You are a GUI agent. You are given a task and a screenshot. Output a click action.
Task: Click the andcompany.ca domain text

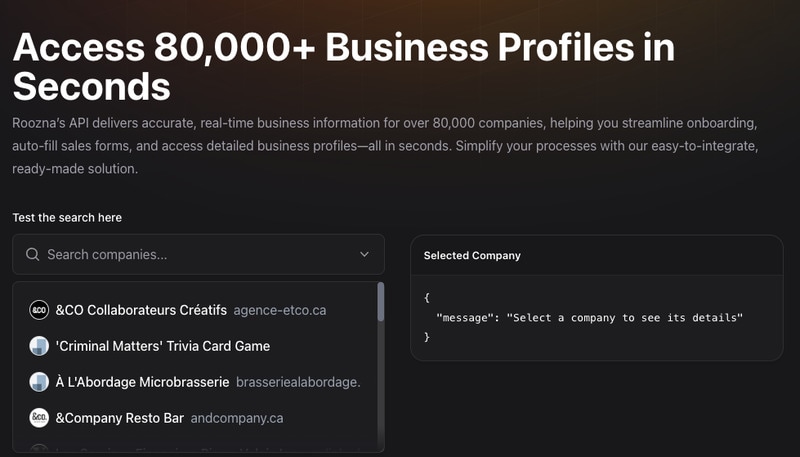point(237,418)
